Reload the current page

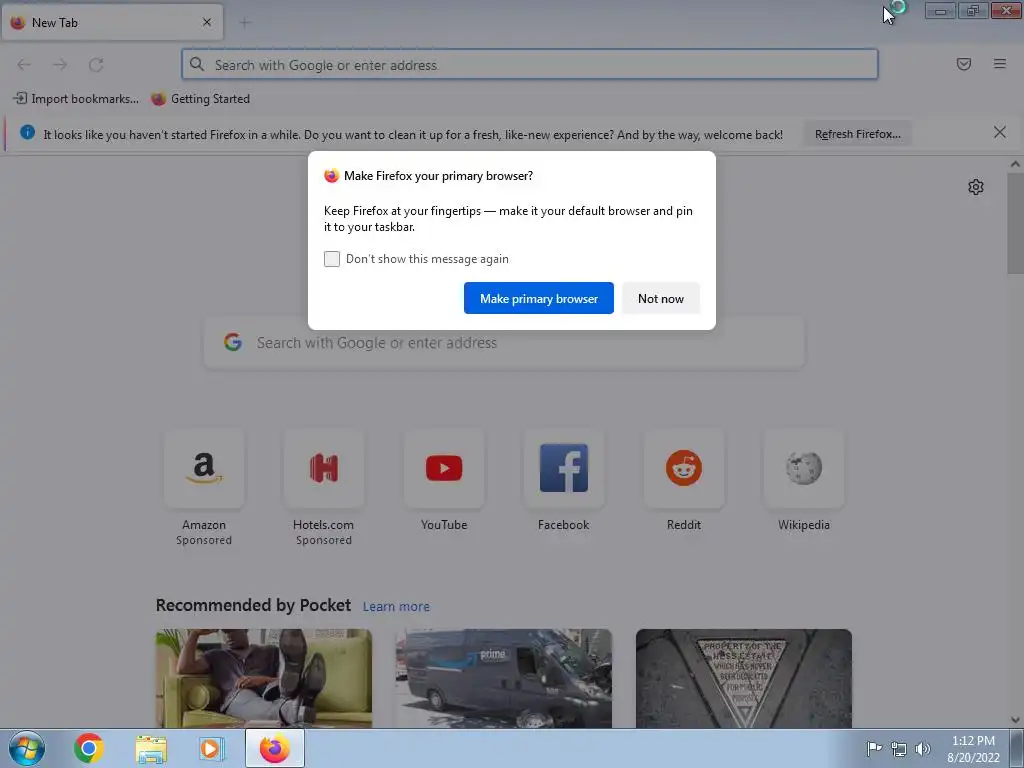tap(96, 65)
